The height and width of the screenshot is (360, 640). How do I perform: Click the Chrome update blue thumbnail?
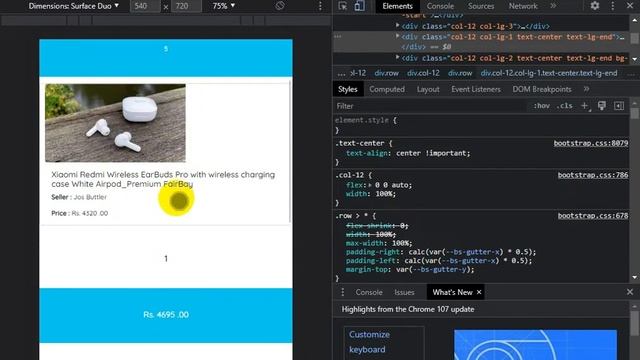tap(535, 345)
